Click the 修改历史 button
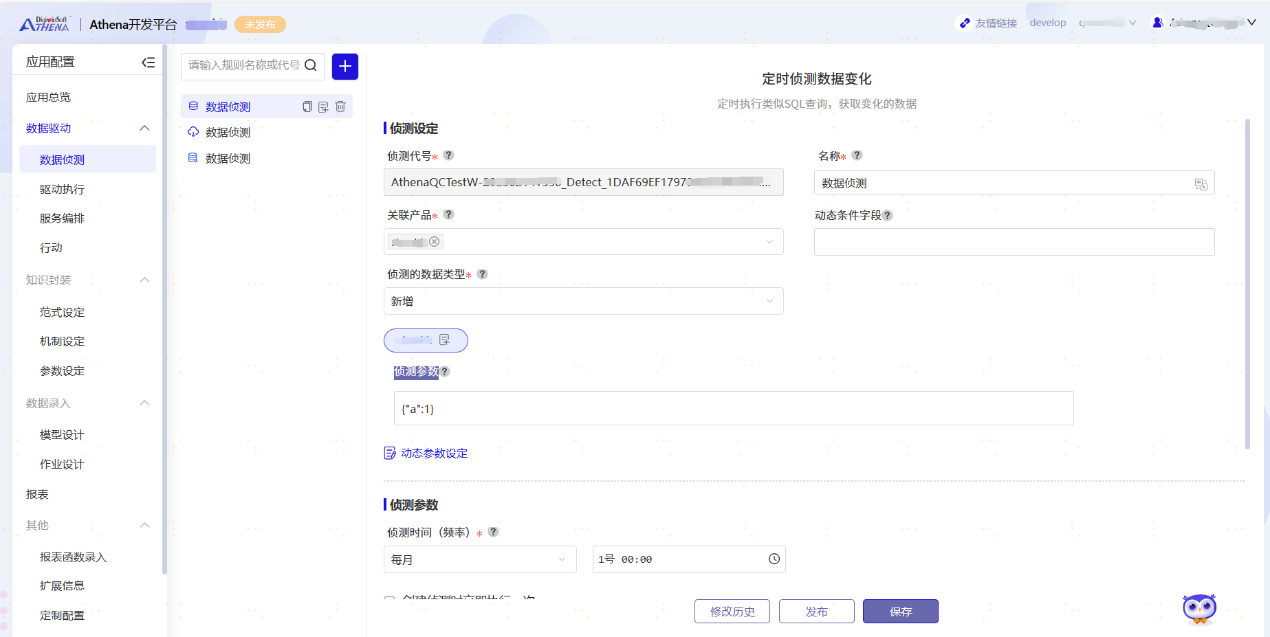The image size is (1270, 637). (x=731, y=611)
